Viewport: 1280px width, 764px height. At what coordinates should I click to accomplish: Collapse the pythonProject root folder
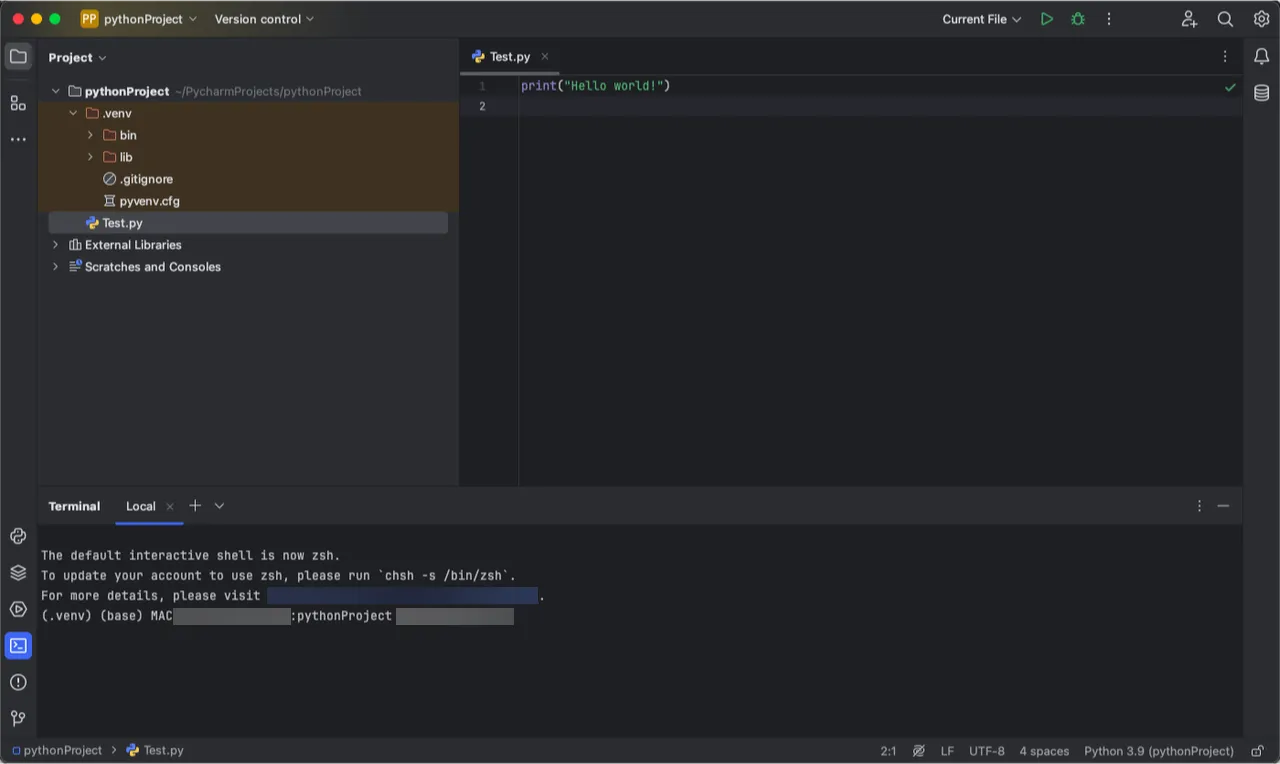click(x=56, y=91)
